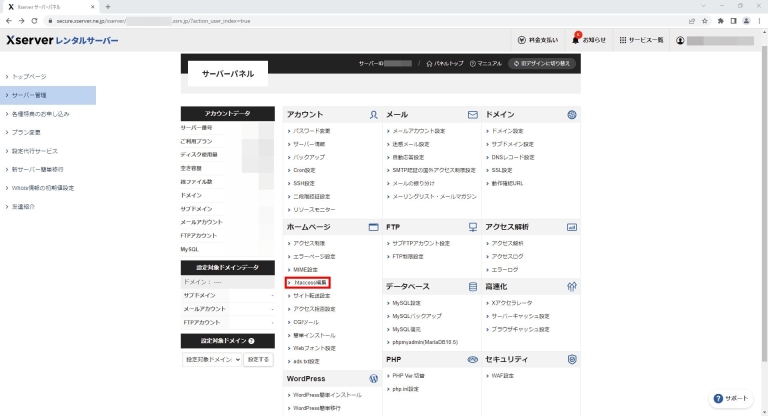Click the WordPress logo icon
The image size is (768, 416).
(x=372, y=379)
